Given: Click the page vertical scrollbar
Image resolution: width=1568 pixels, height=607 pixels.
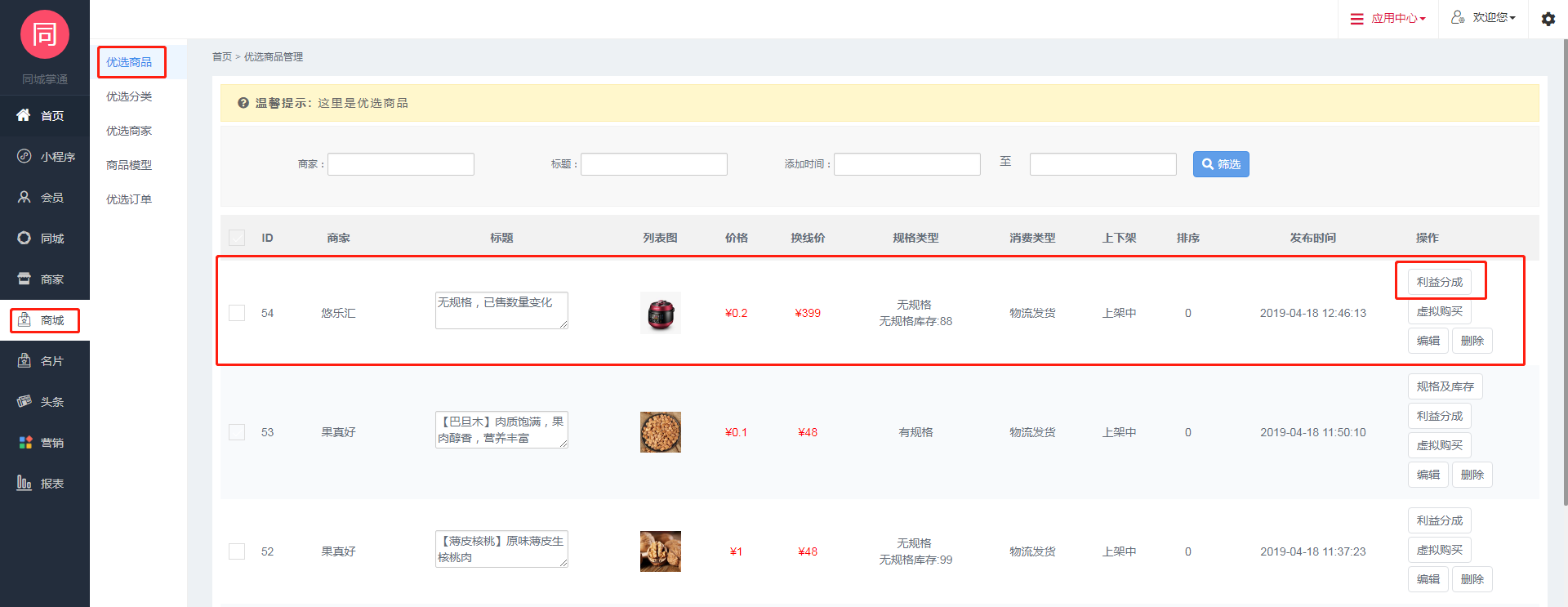Looking at the screenshot, I should (1564, 274).
